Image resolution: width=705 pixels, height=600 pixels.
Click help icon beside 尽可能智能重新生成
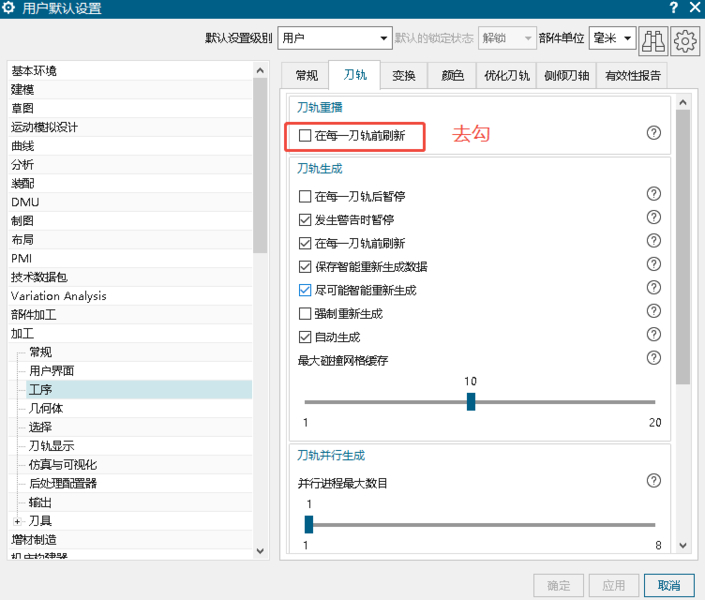[653, 287]
